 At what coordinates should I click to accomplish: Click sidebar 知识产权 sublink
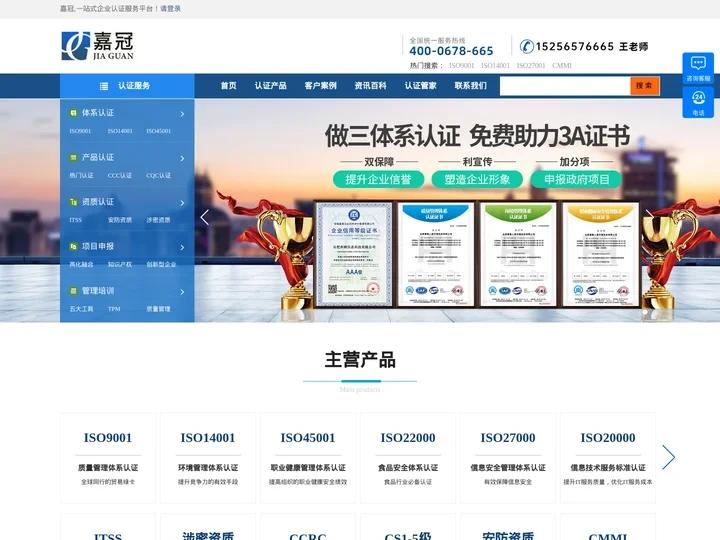tap(120, 264)
